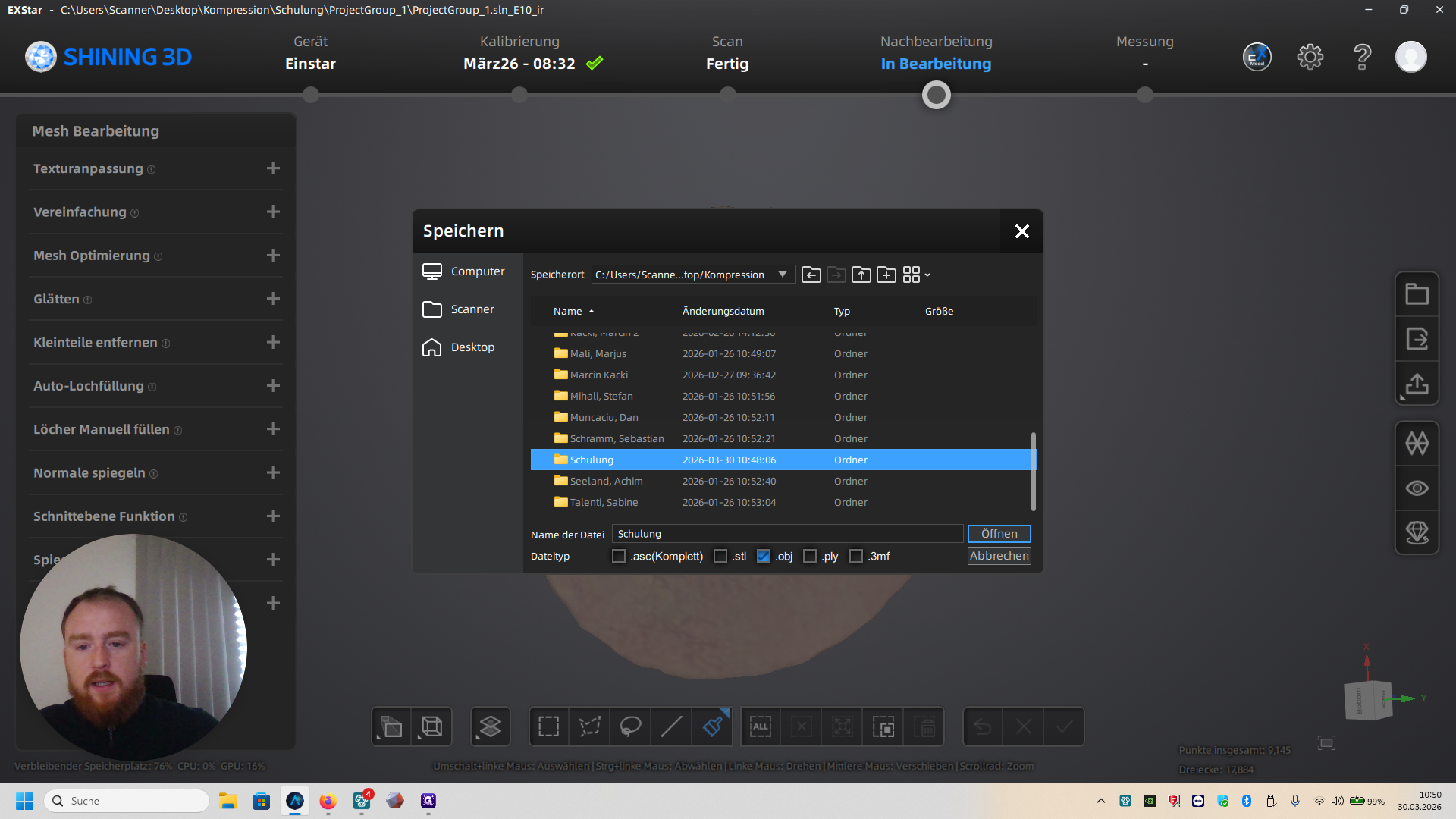This screenshot has width=1456, height=819.
Task: Click the straight line selection tool
Action: click(x=671, y=726)
